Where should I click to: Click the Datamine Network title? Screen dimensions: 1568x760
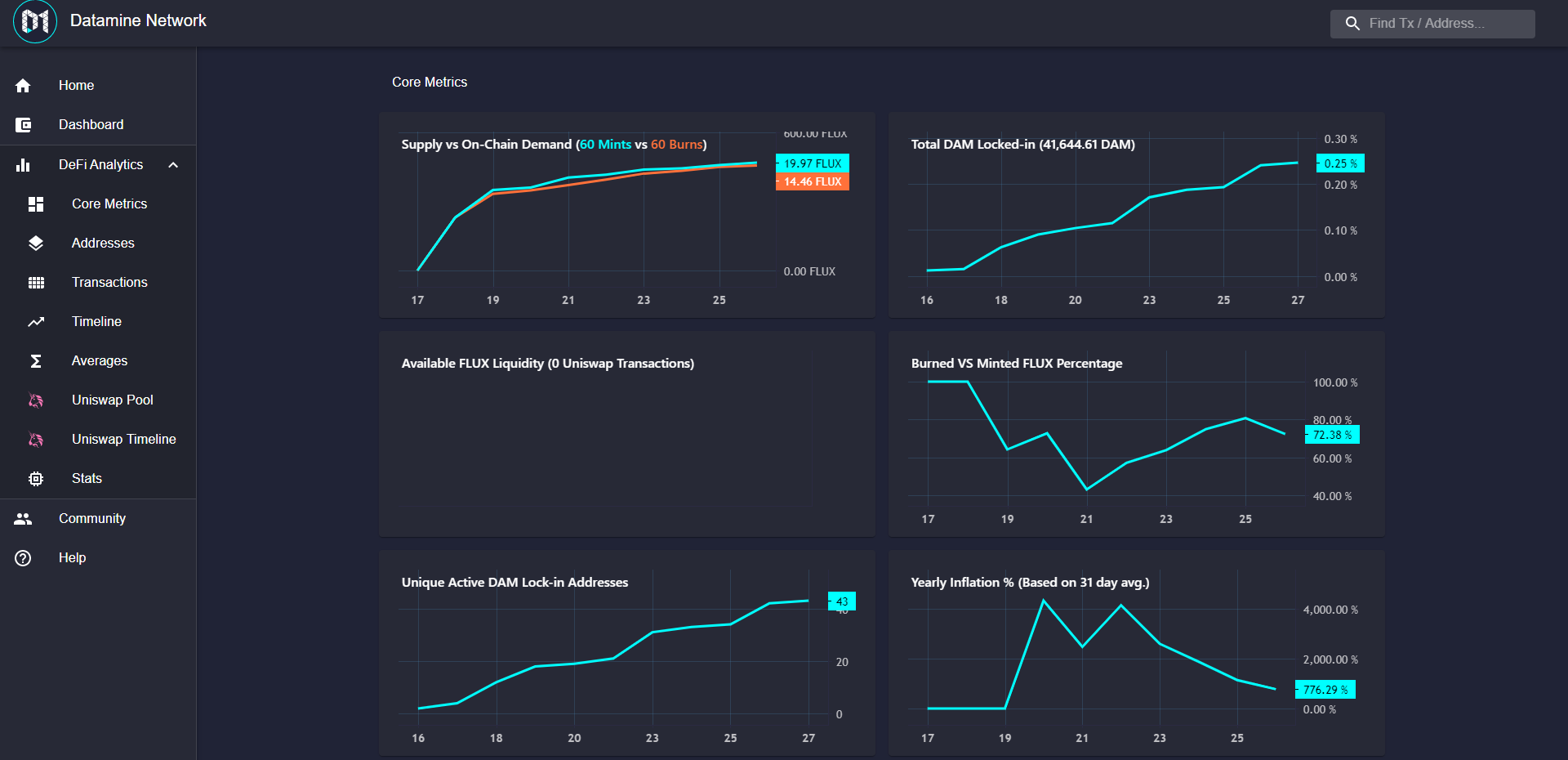[x=138, y=20]
